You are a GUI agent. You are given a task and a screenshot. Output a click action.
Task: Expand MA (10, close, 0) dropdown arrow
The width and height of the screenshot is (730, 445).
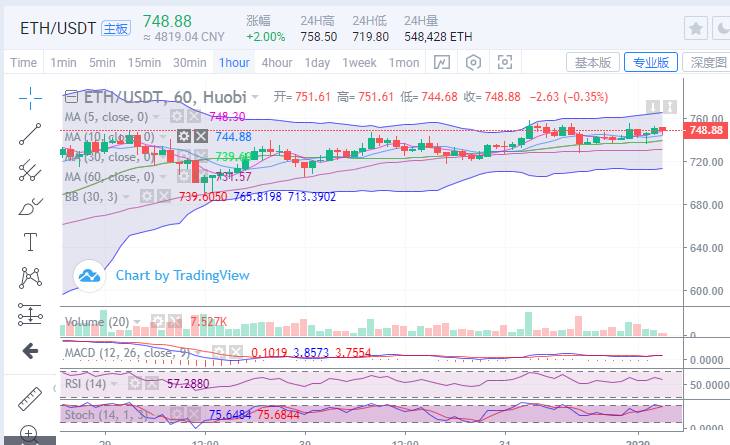click(x=163, y=137)
